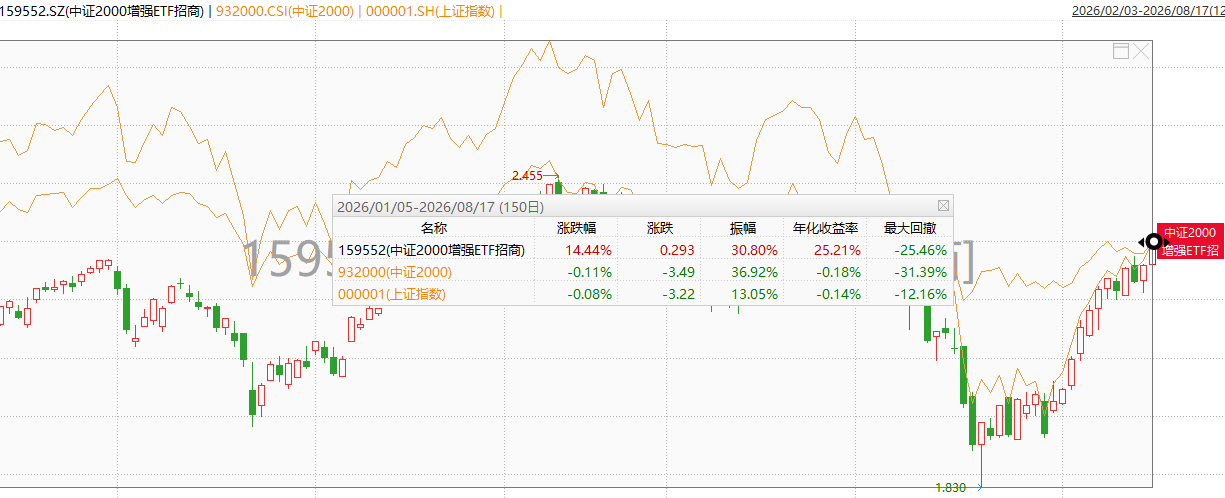Click the chart panel maximize window icon
The image size is (1225, 498).
click(1122, 50)
